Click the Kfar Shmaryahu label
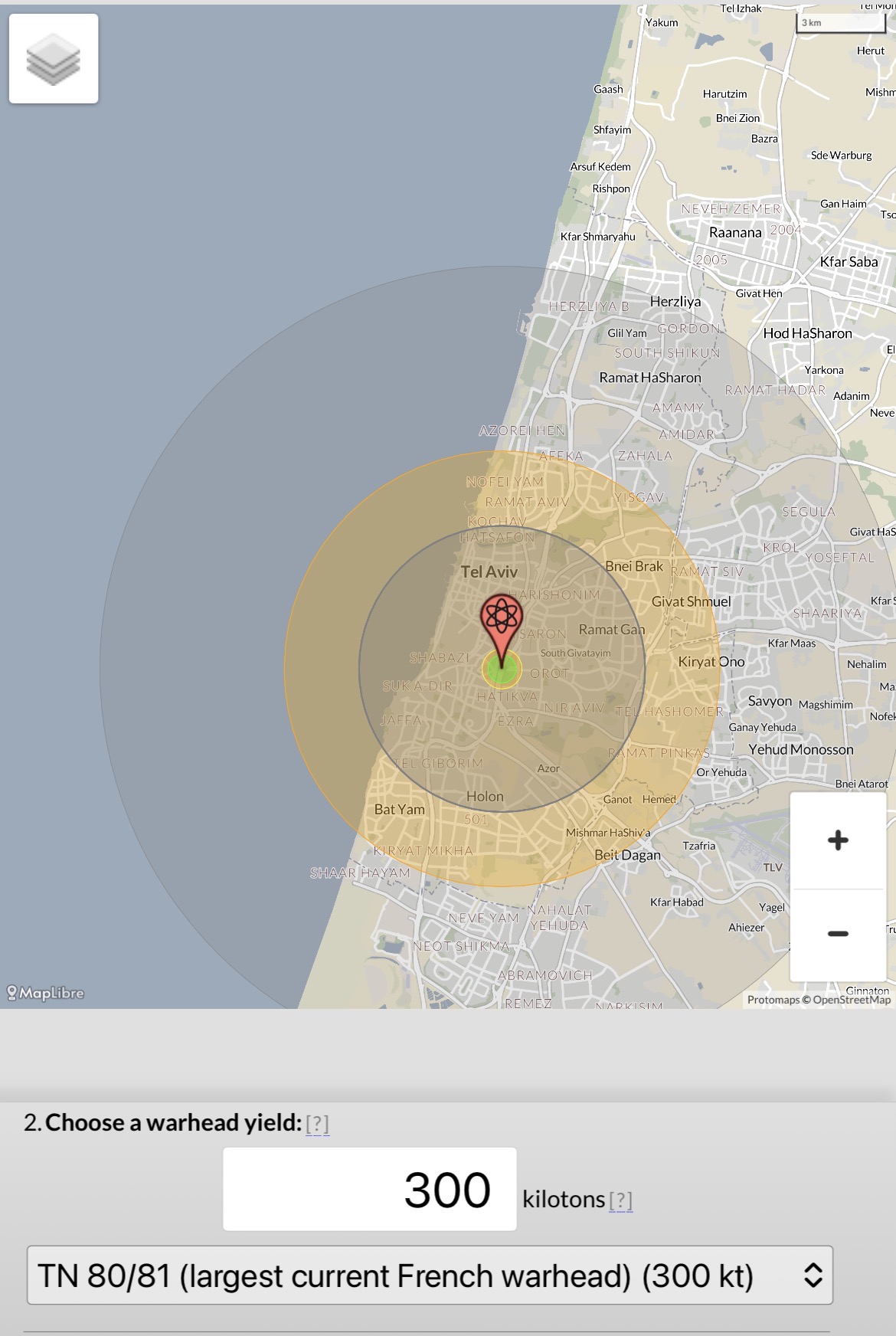896x1336 pixels. (598, 236)
